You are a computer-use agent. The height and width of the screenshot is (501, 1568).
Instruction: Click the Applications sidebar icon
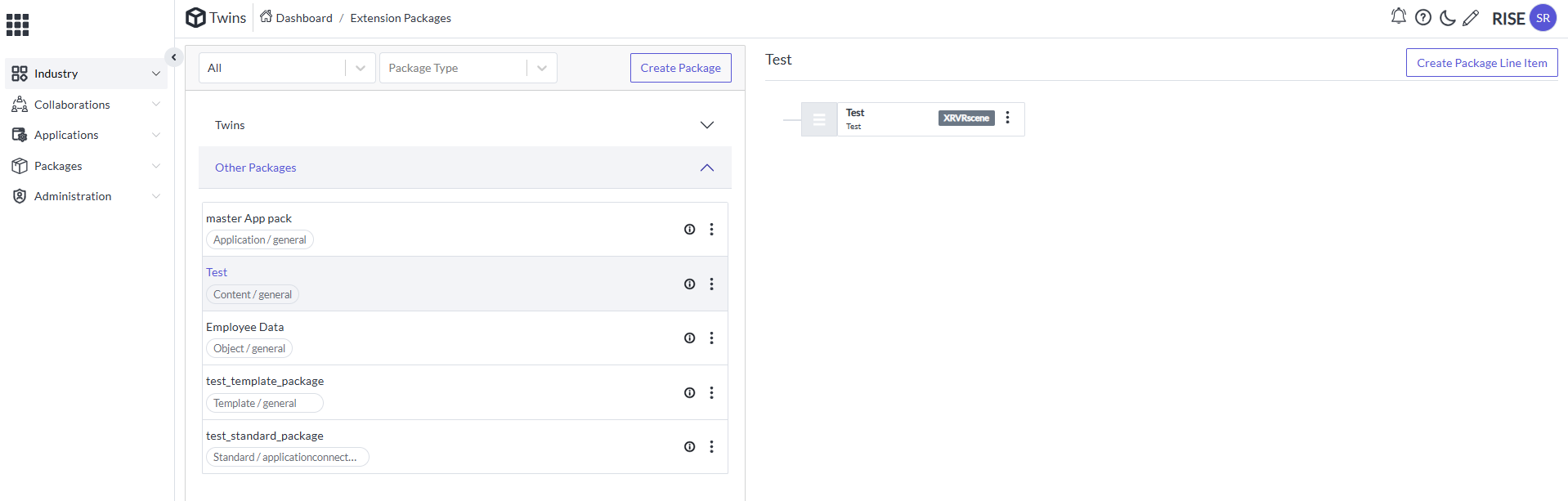(x=20, y=135)
